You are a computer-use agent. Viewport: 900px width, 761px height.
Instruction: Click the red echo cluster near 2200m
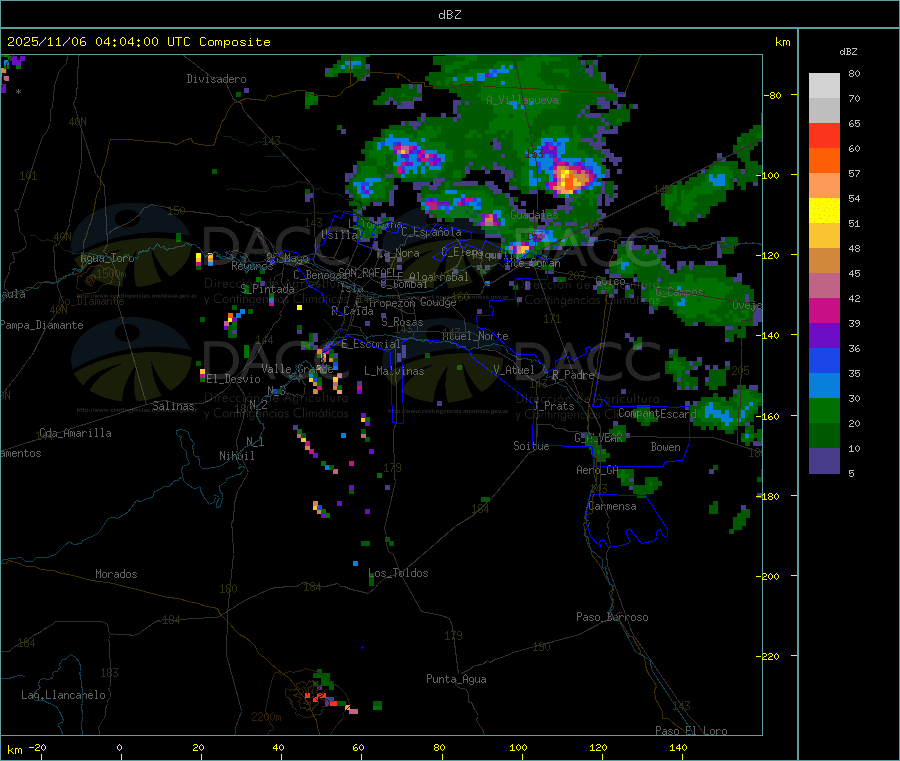(x=320, y=698)
